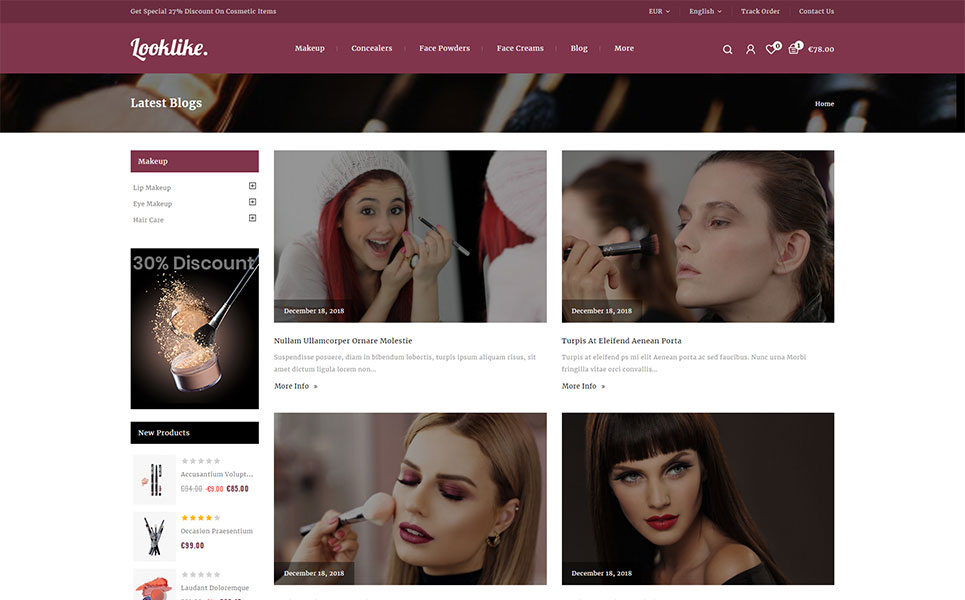Click the Eye Makeup category link
965x600 pixels.
pyautogui.click(x=153, y=204)
